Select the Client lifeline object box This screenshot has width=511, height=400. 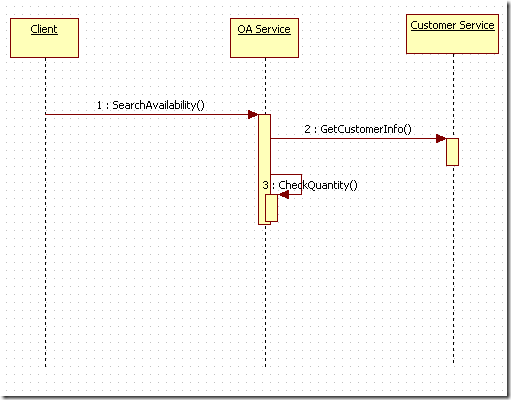click(x=44, y=38)
